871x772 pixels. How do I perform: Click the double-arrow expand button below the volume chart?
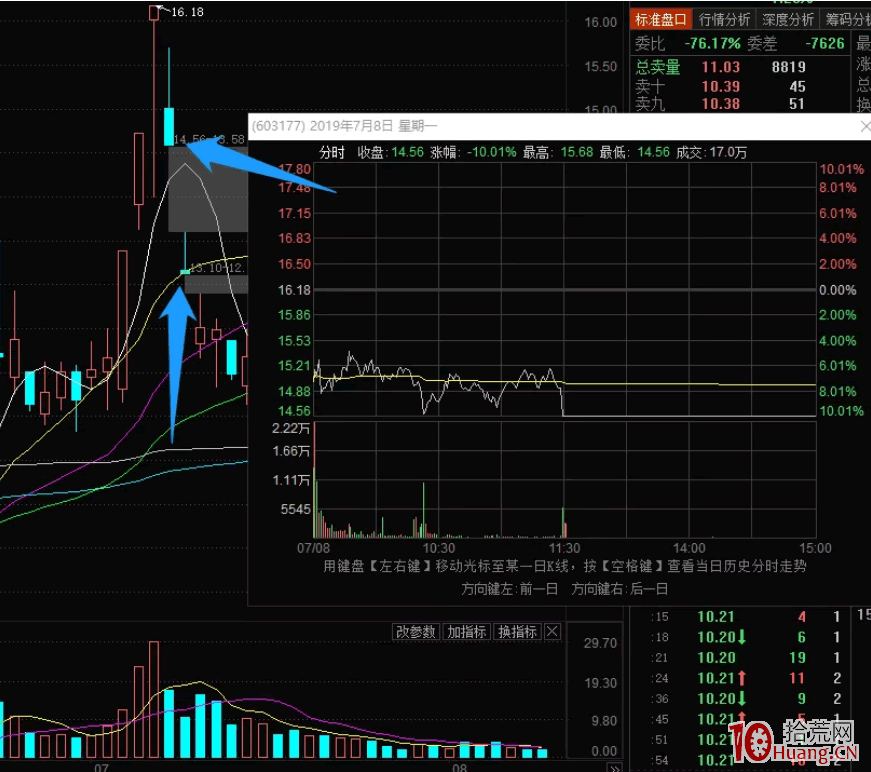coord(614,768)
